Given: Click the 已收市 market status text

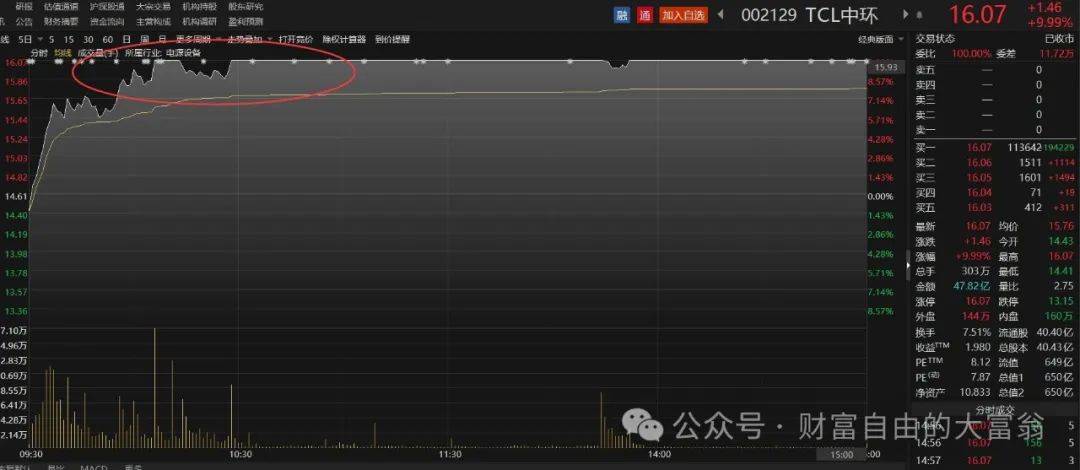Looking at the screenshot, I should 1061,38.
